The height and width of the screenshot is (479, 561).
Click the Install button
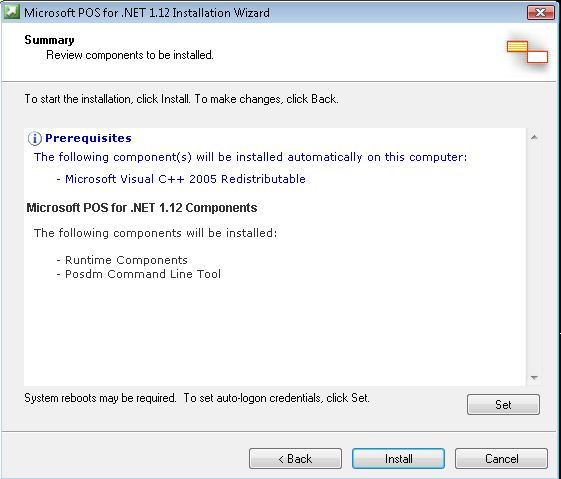pyautogui.click(x=398, y=459)
